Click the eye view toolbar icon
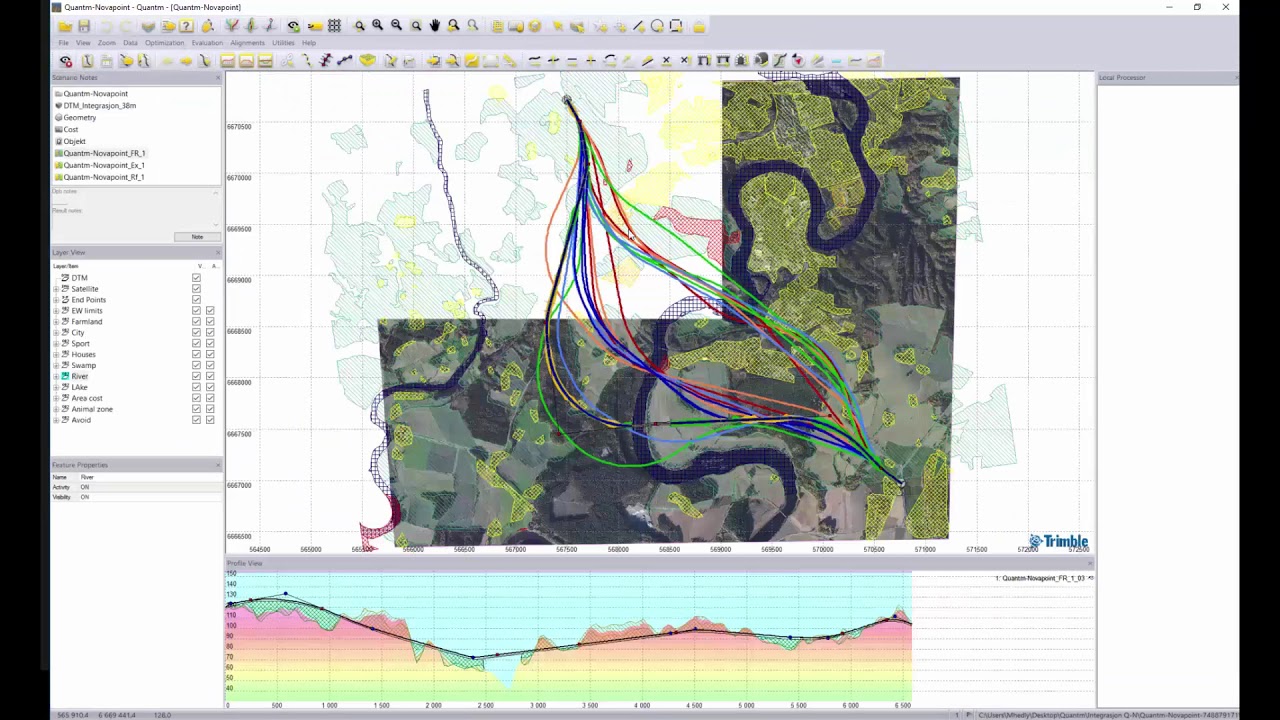The height and width of the screenshot is (720, 1280). click(293, 26)
